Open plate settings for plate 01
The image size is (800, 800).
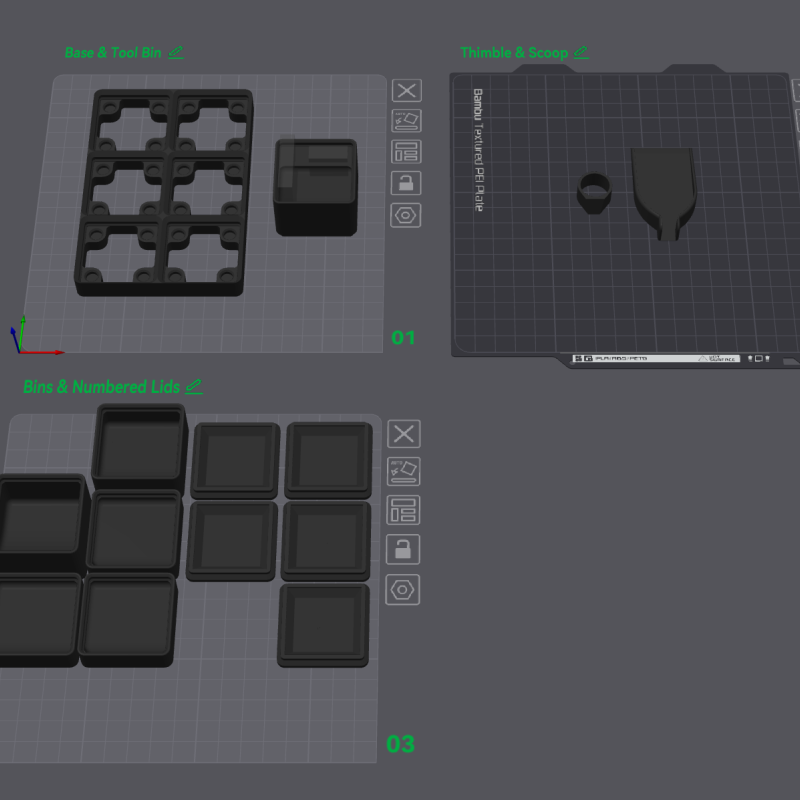(x=406, y=215)
